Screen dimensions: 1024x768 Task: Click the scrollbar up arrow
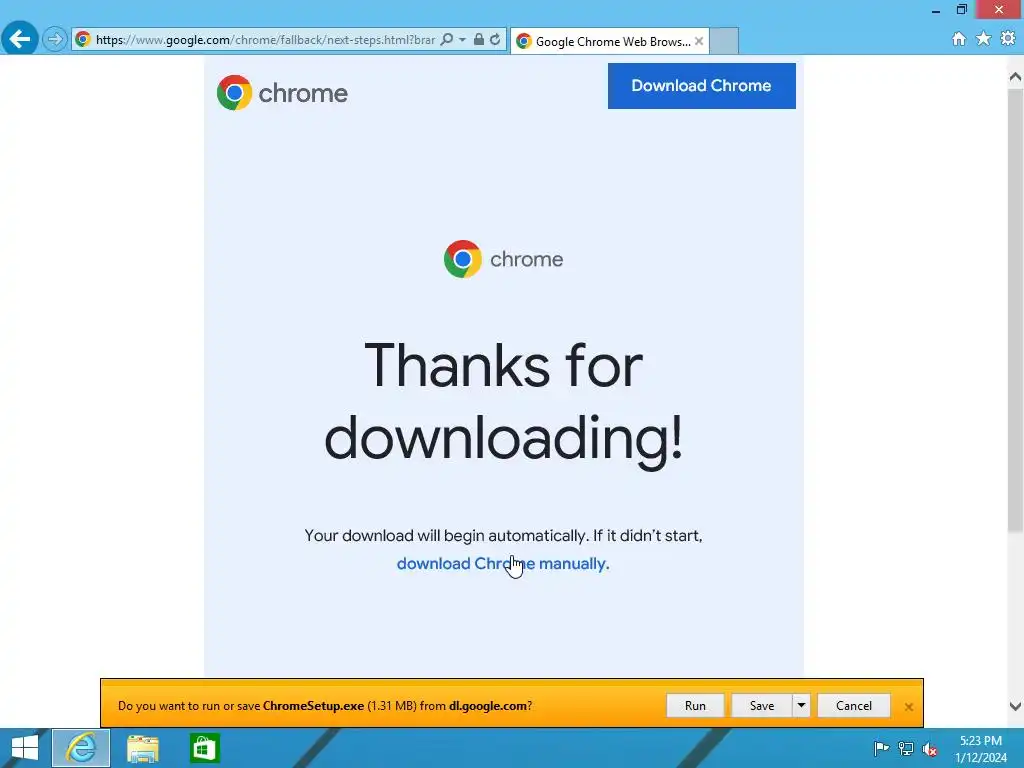pyautogui.click(x=1015, y=77)
